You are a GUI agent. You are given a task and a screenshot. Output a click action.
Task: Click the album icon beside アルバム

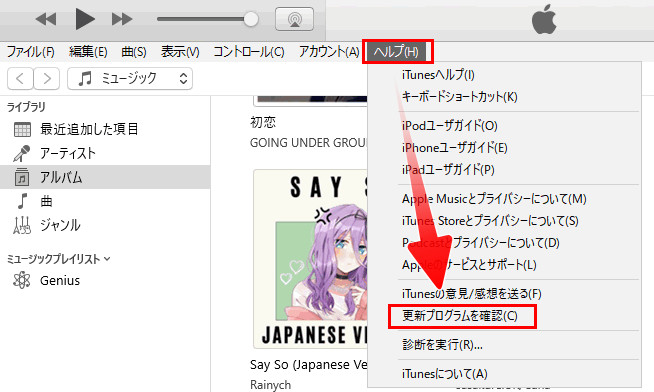tap(22, 177)
